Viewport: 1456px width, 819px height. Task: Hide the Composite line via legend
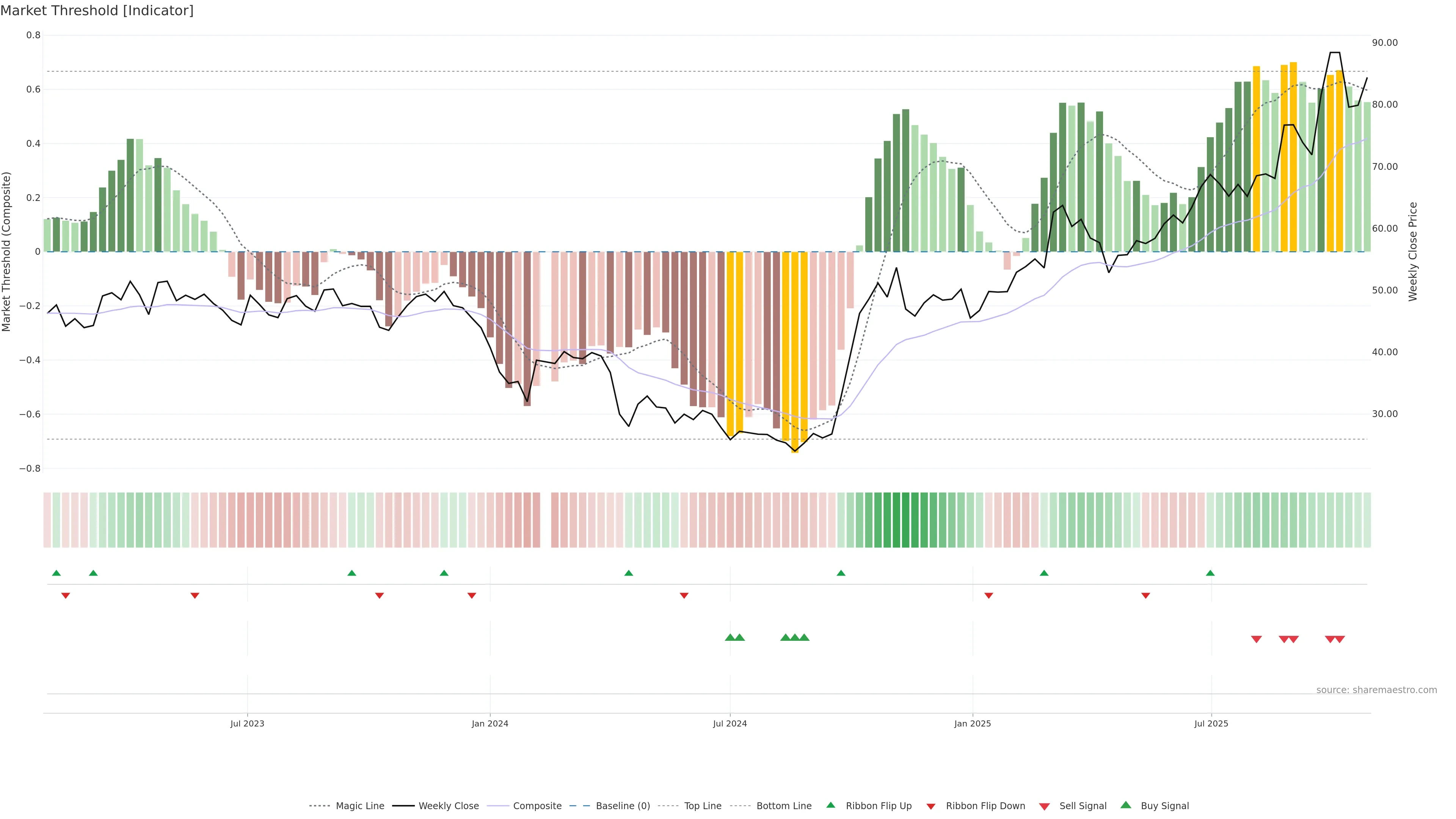click(537, 806)
